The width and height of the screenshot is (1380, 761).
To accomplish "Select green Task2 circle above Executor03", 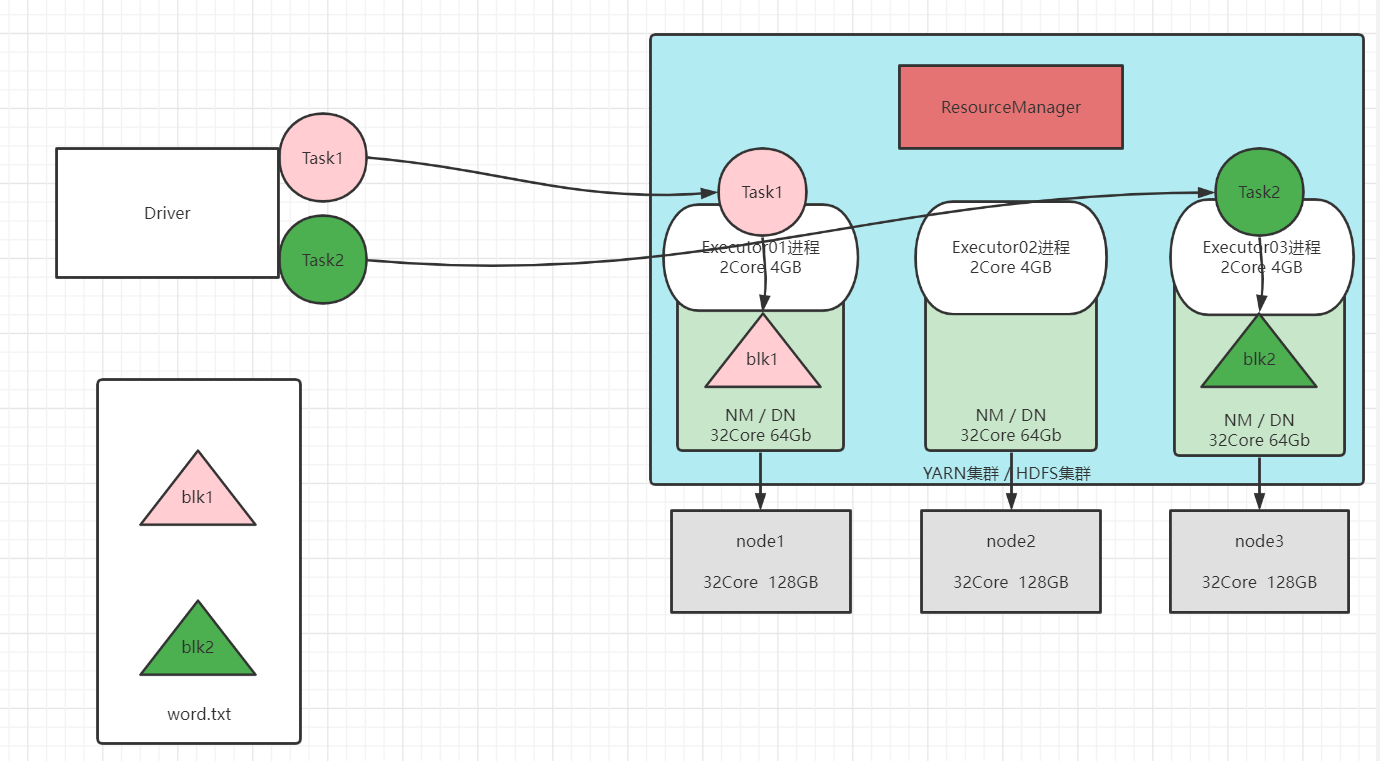I will click(x=1259, y=192).
